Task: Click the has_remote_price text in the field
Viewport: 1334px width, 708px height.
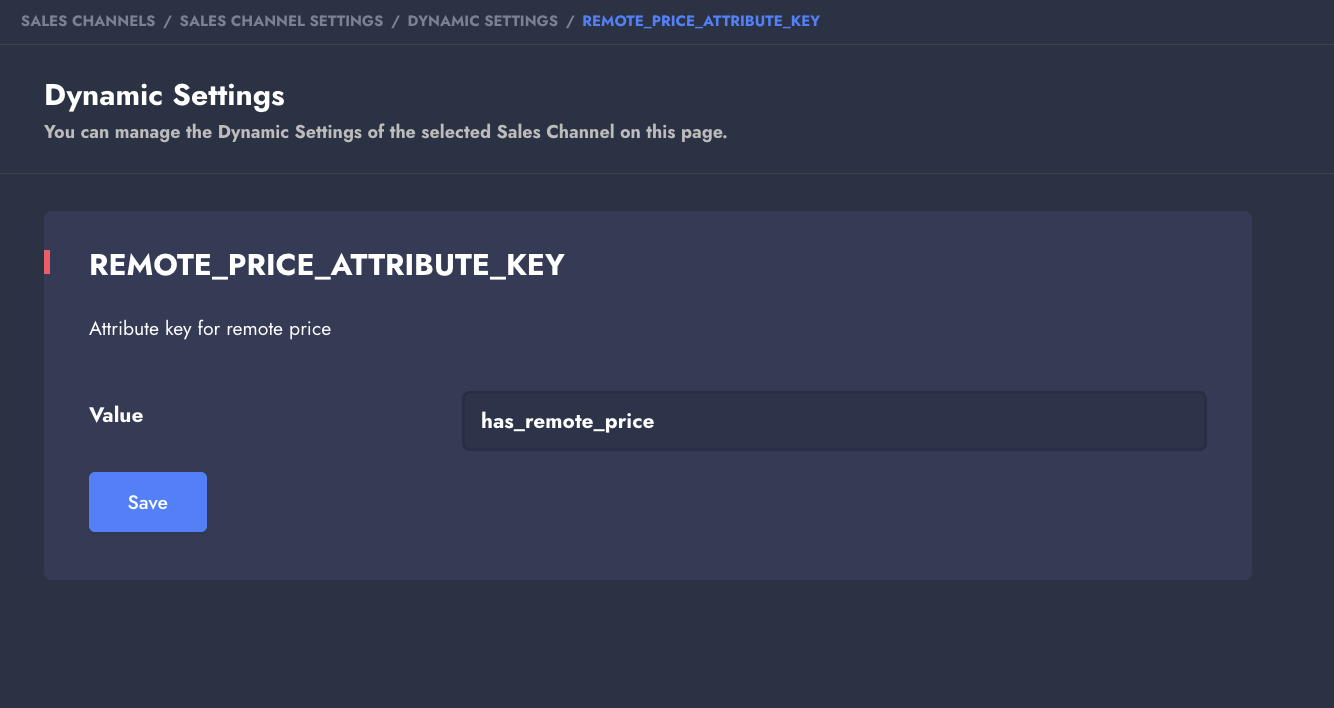Action: tap(567, 421)
